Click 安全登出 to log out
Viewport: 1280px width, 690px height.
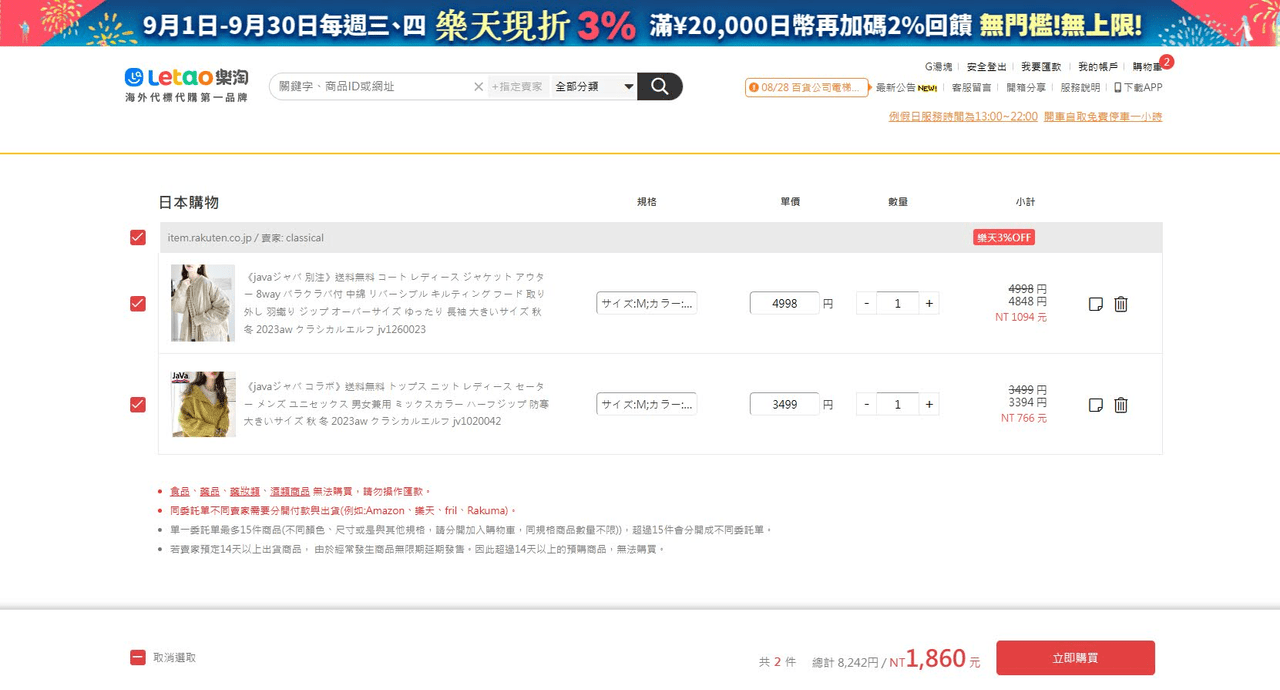click(x=987, y=67)
